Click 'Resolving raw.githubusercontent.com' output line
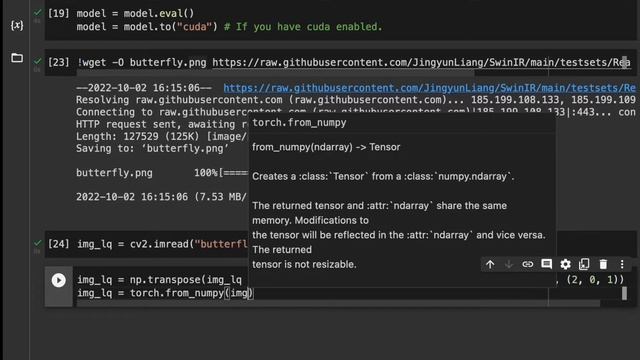This screenshot has height=360, width=640. coord(356,100)
